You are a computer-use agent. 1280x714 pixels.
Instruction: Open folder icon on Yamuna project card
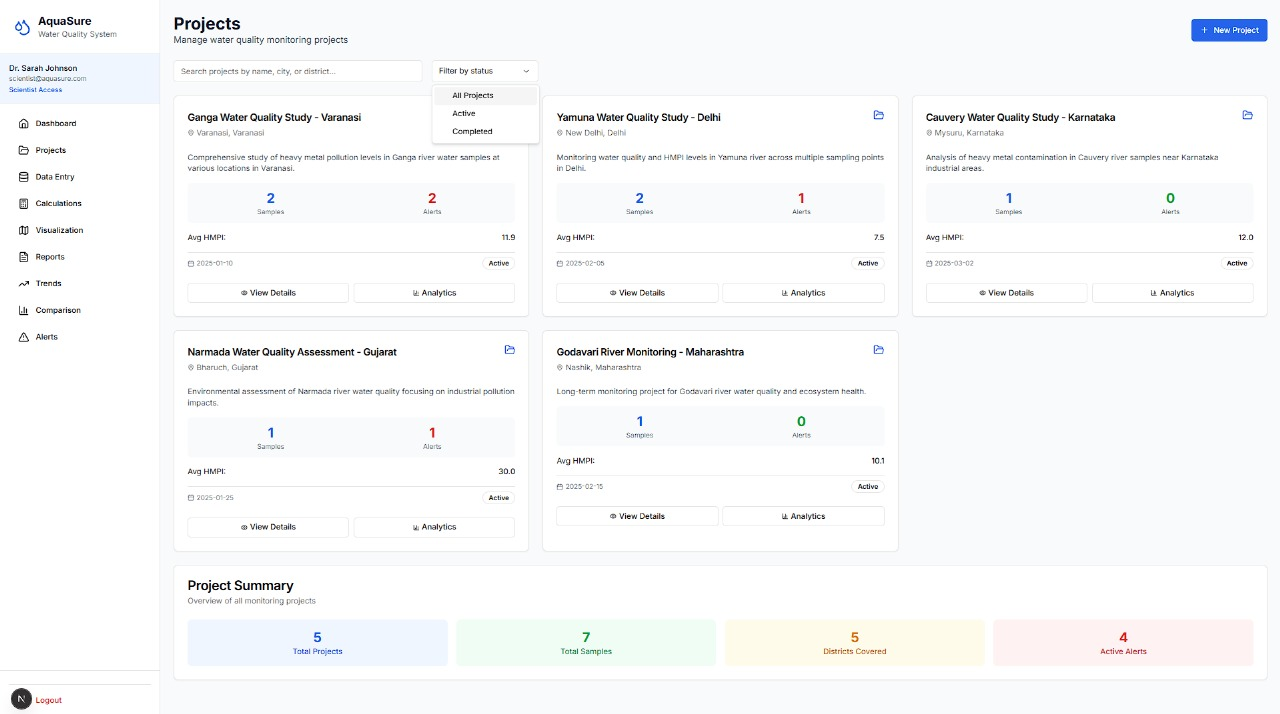(879, 115)
